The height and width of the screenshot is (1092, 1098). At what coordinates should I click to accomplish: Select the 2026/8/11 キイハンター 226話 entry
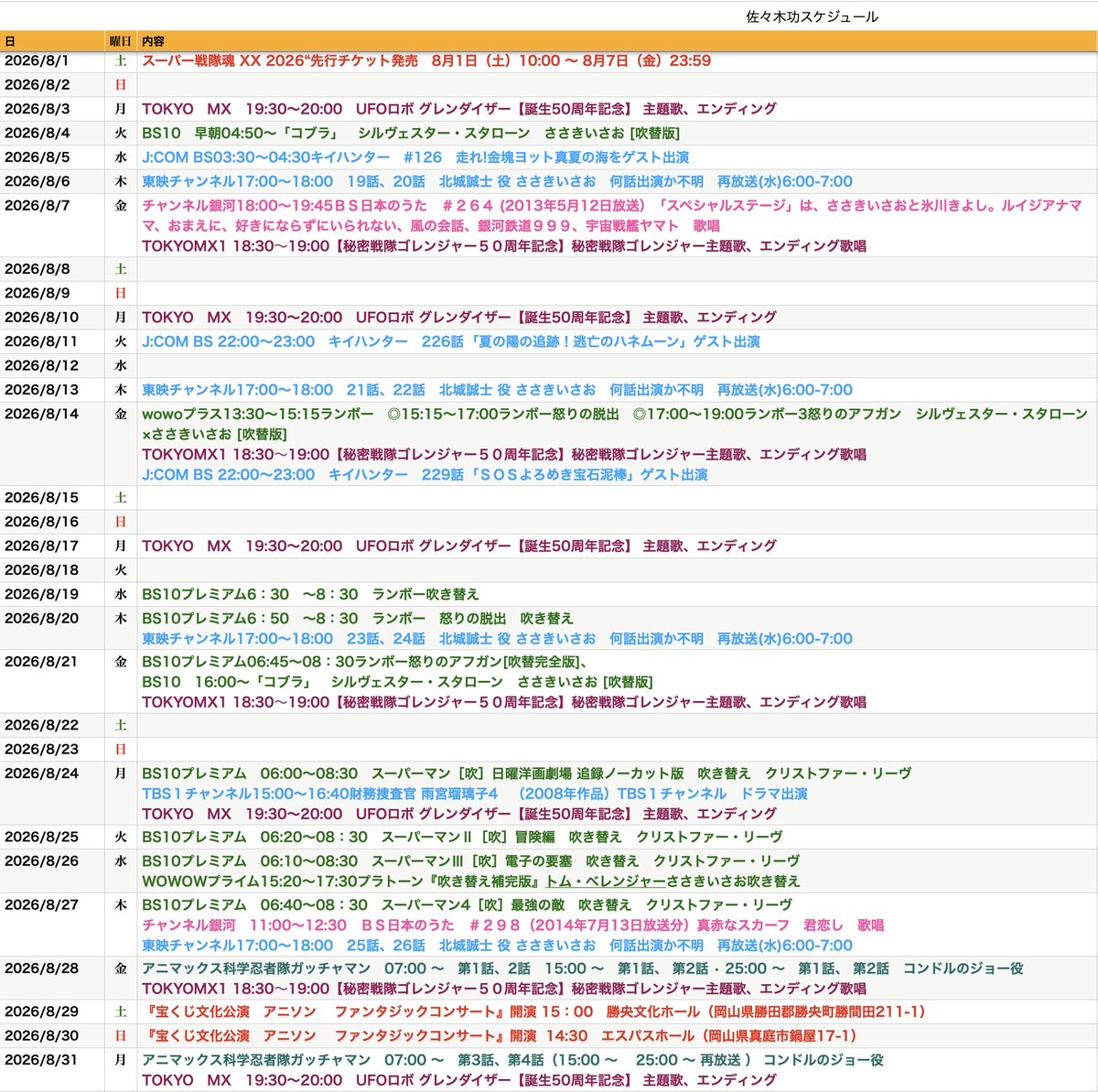(451, 341)
